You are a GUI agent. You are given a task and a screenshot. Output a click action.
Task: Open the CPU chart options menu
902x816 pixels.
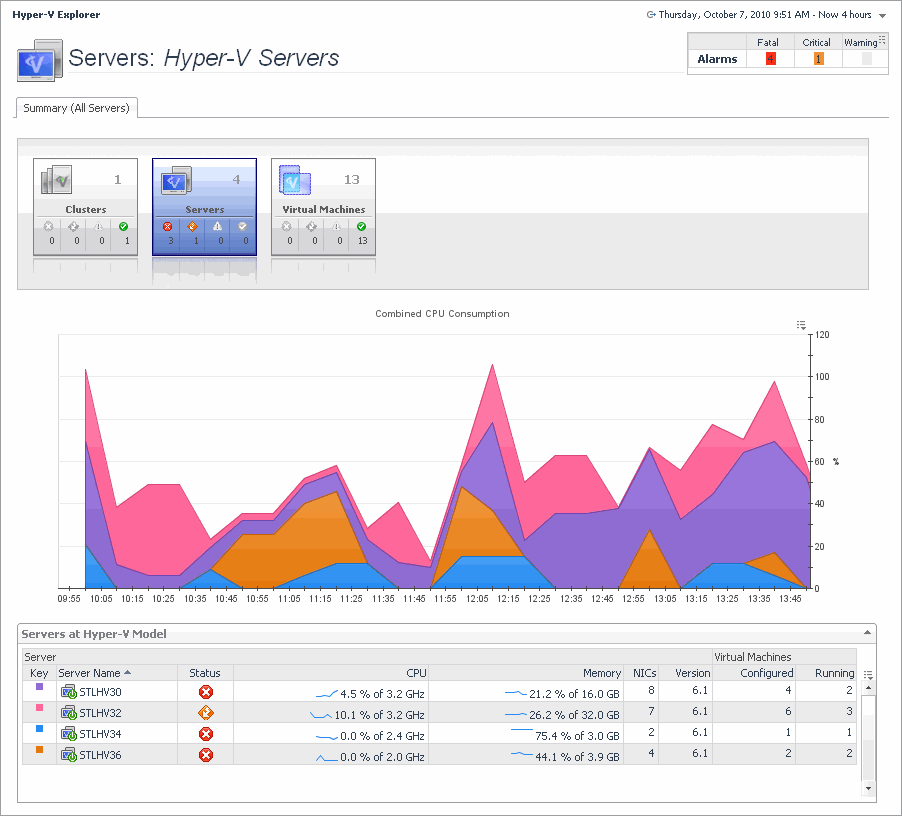tap(801, 325)
